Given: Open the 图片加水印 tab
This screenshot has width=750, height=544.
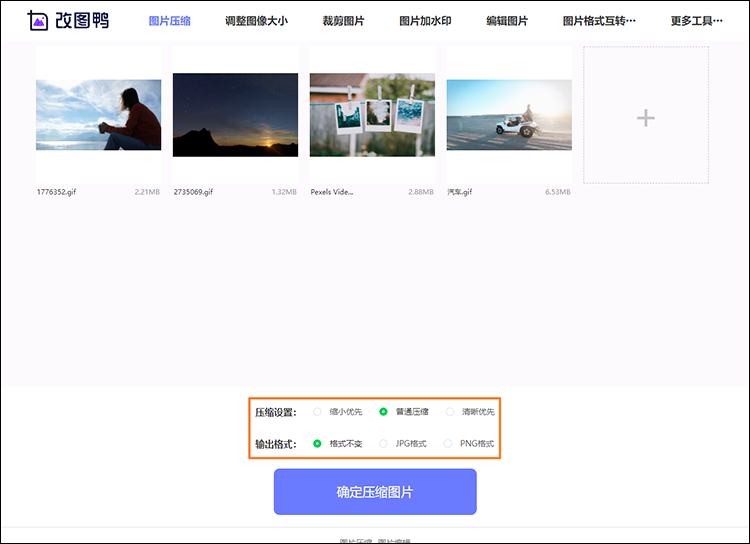Looking at the screenshot, I should pyautogui.click(x=425, y=21).
